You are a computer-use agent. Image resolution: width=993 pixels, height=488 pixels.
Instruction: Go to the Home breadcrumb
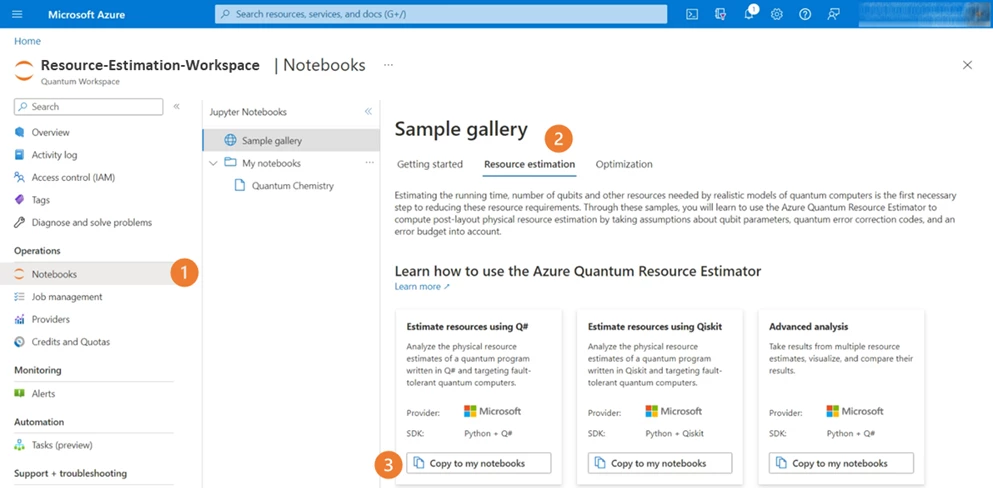tap(27, 41)
